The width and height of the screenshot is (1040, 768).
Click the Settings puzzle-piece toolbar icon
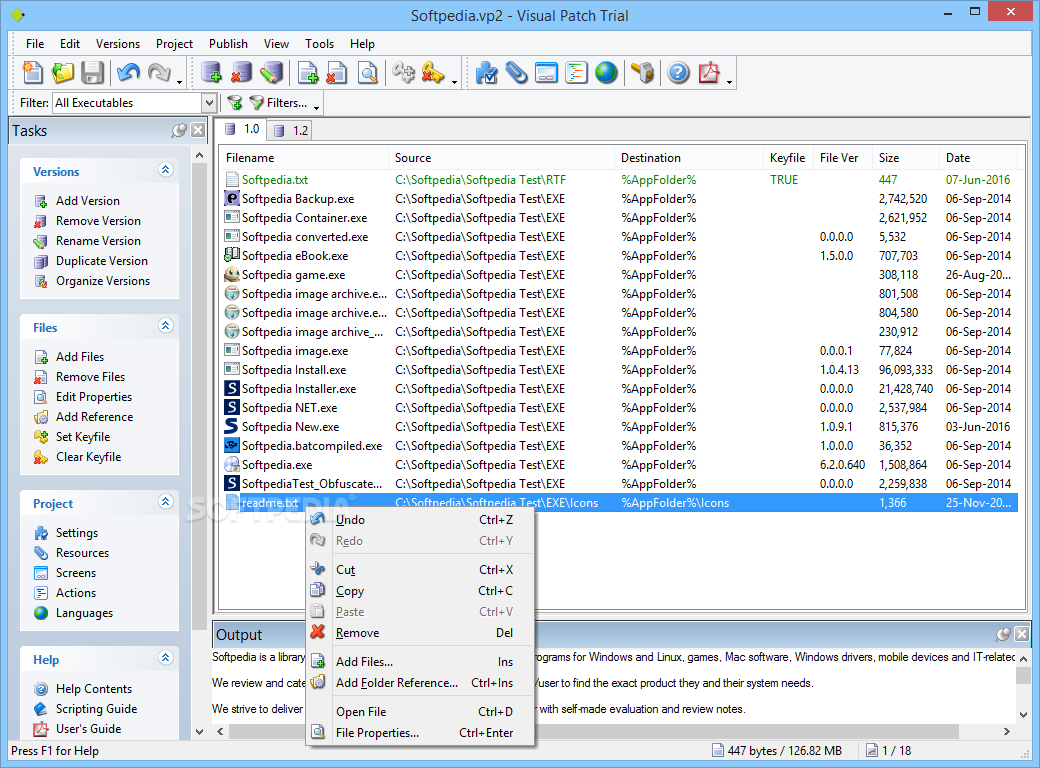[x=486, y=73]
